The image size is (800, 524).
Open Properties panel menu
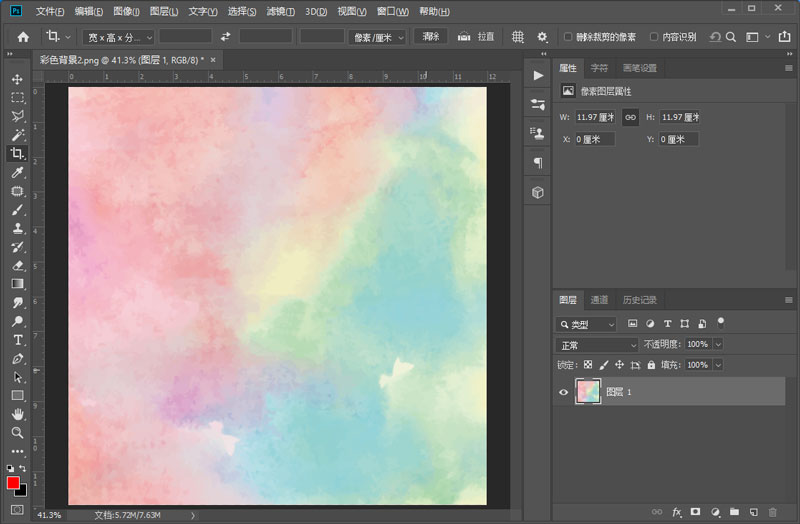click(x=788, y=68)
